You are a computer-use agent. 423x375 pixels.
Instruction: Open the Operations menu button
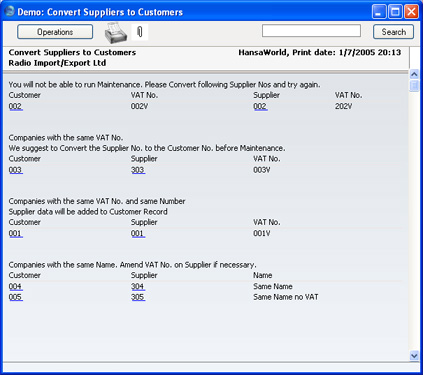click(x=55, y=32)
